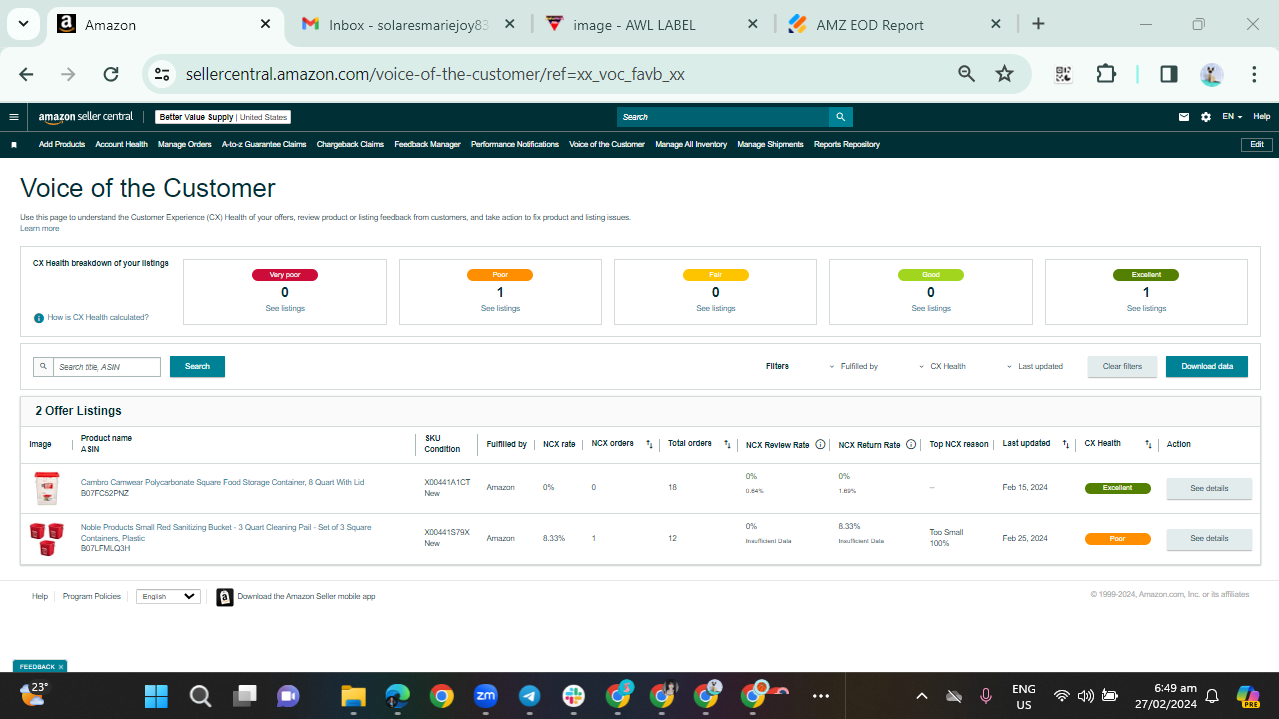1279x719 pixels.
Task: See details for the Noble sanitizing bucket
Action: [1209, 539]
